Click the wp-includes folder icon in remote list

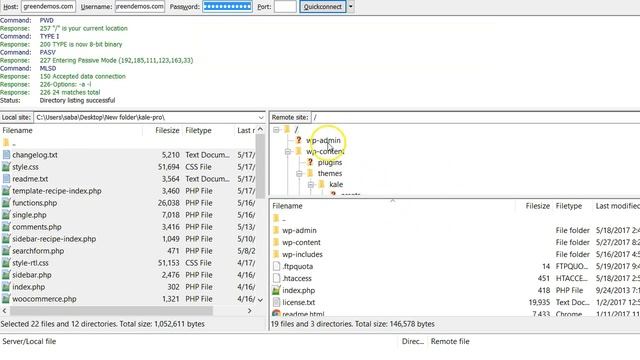[x=276, y=254]
